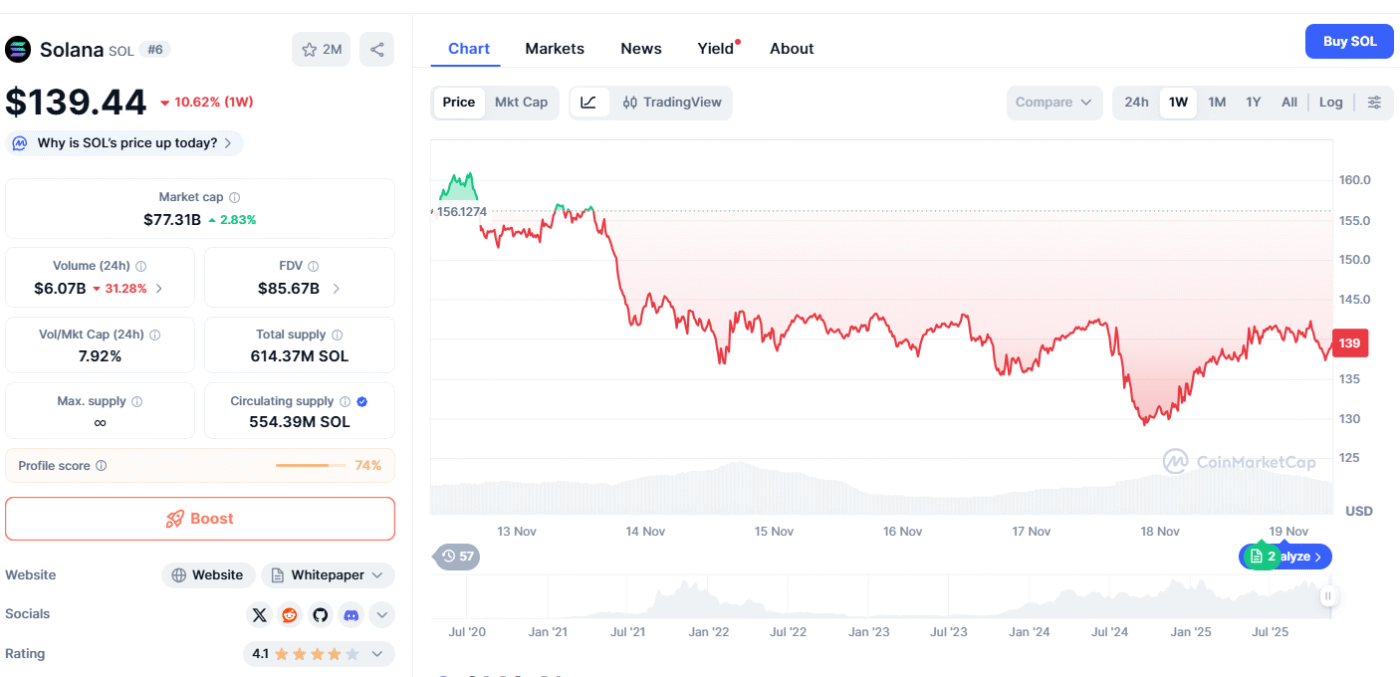The image size is (1400, 677).
Task: Open the Discord social link
Action: 351,615
